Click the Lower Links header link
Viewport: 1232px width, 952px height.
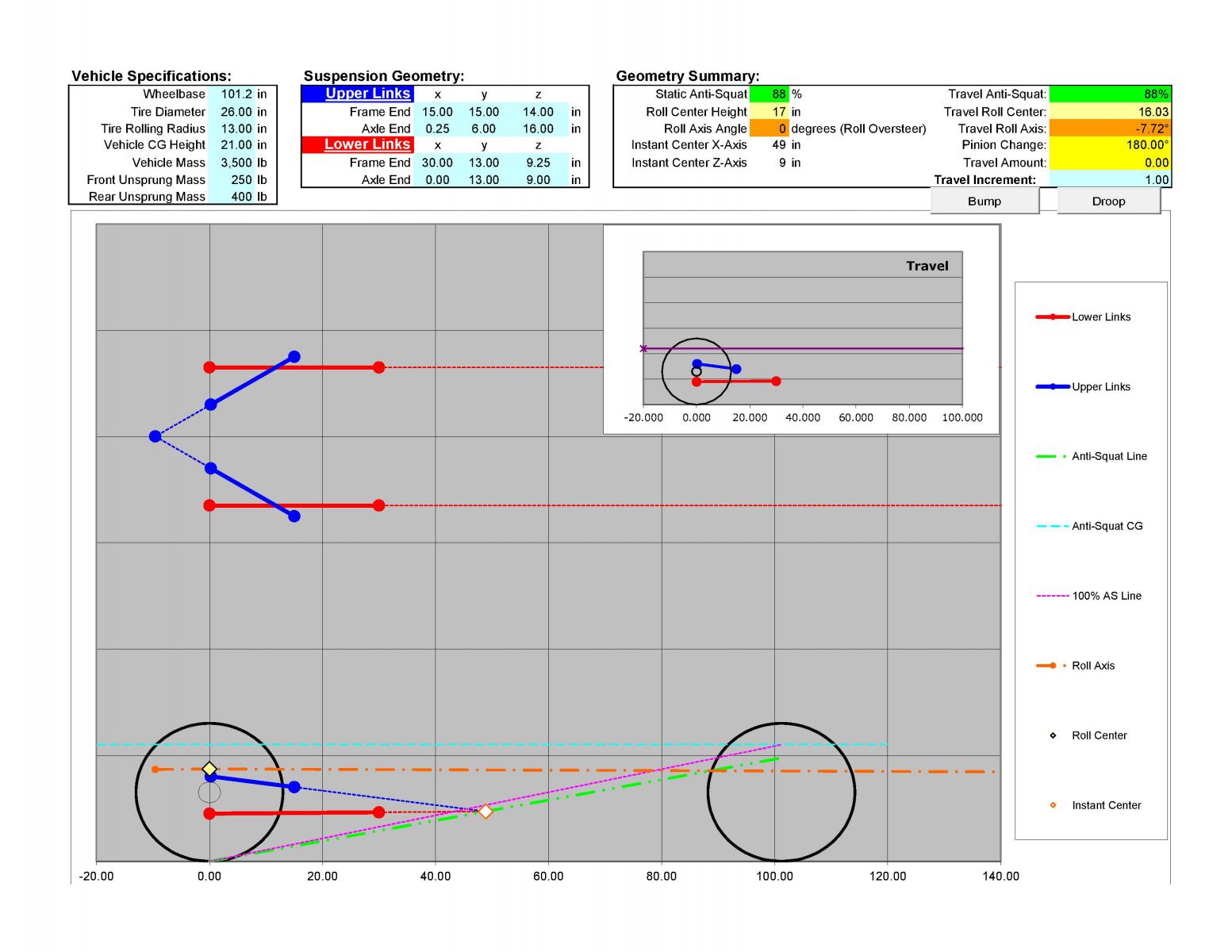(x=367, y=144)
